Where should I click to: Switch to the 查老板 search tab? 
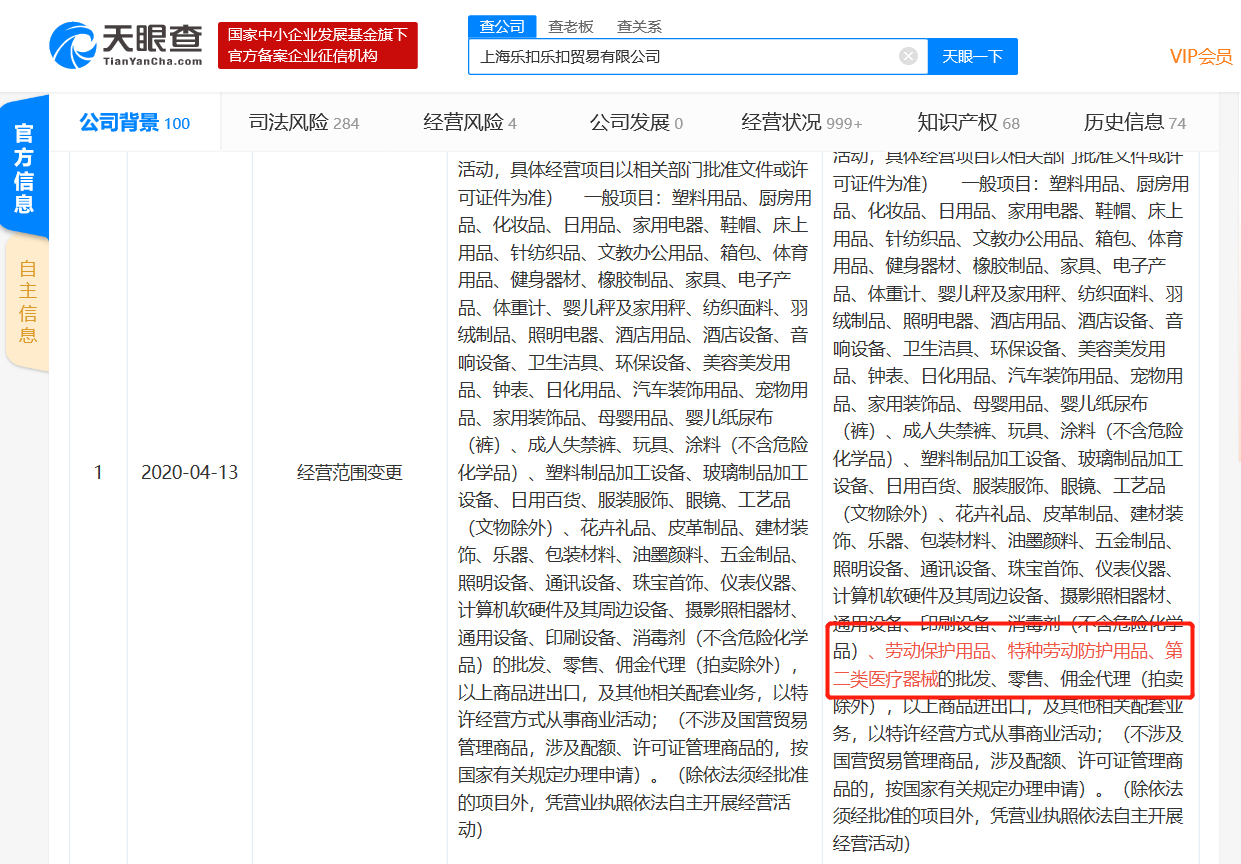(x=570, y=27)
